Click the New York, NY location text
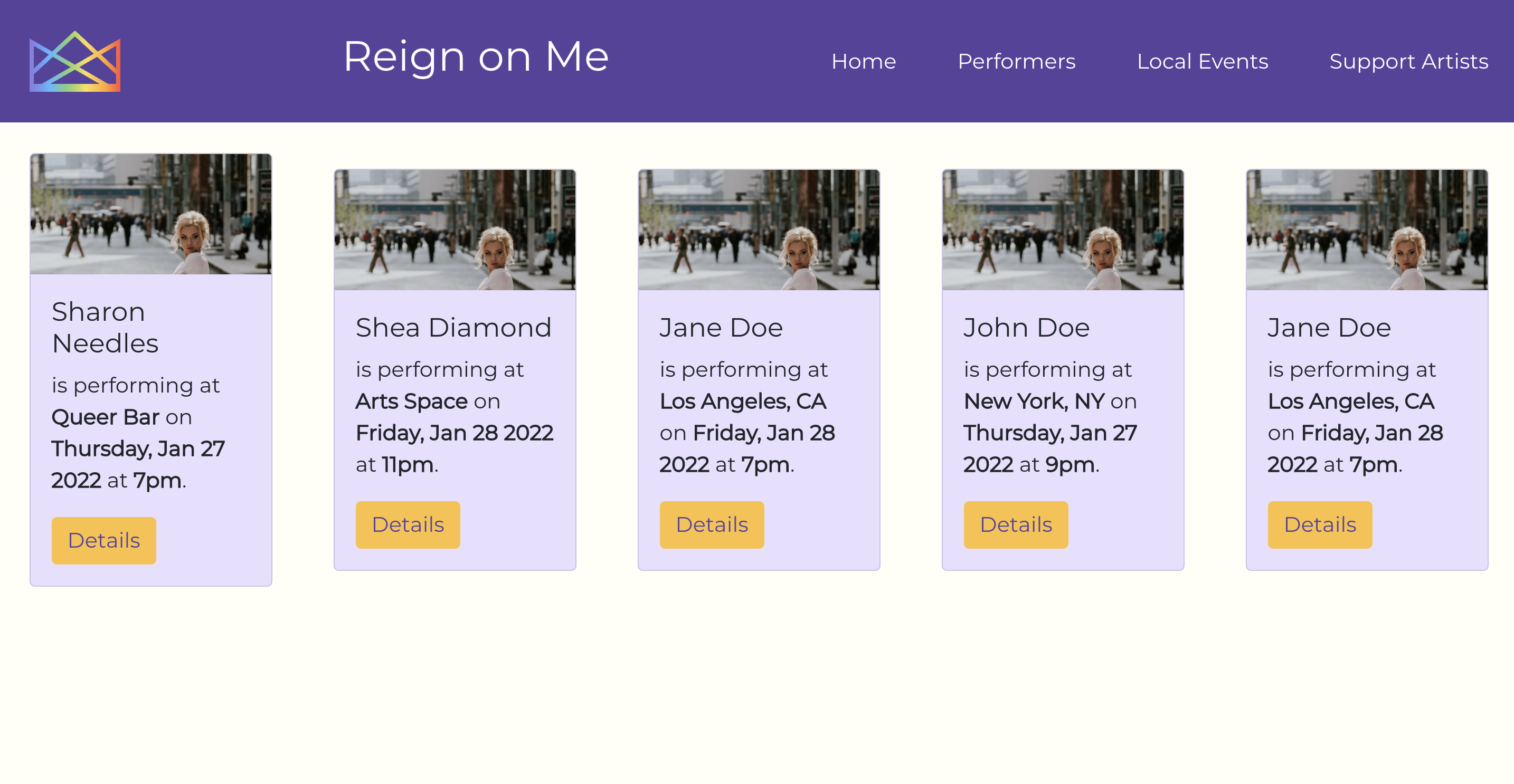 click(x=1034, y=401)
